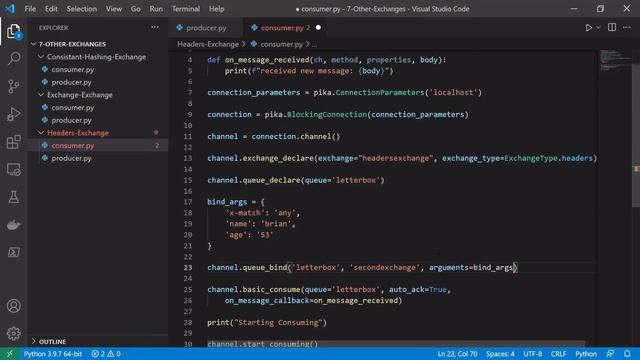
Task: Open the Docker view
Action: 13,225
